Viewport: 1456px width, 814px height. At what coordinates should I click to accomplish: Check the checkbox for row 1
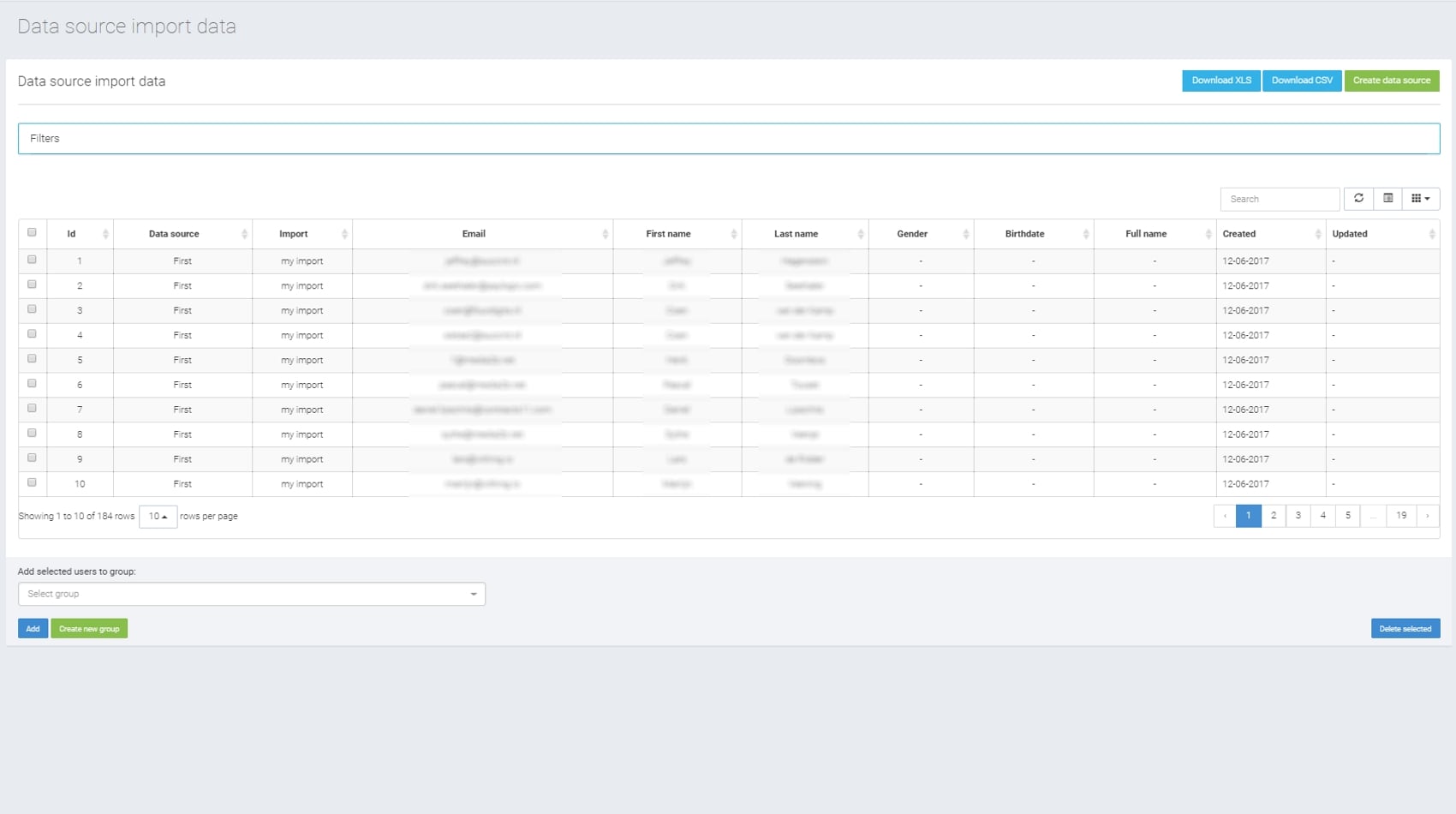click(x=32, y=260)
